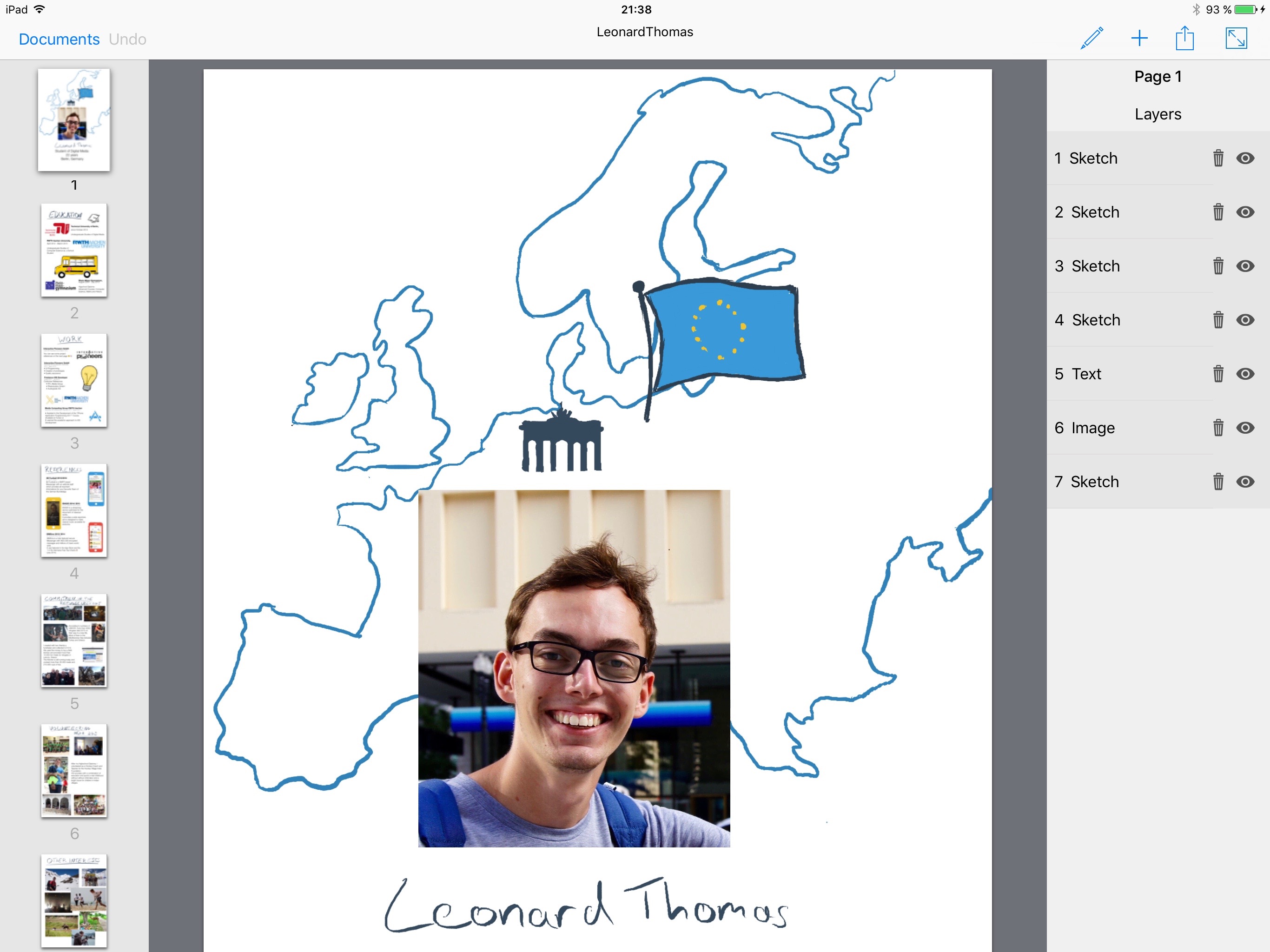Tap the LeonardThomas document title
Image resolution: width=1270 pixels, height=952 pixels.
(x=644, y=32)
